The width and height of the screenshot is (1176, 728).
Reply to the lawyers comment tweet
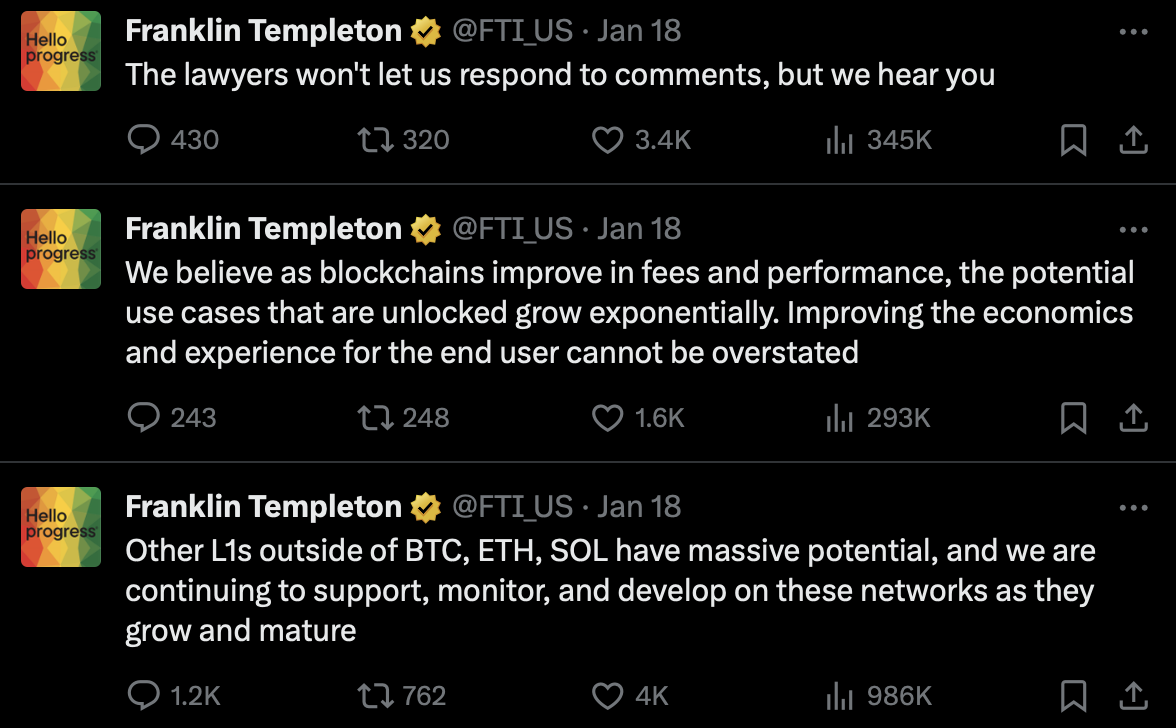[x=145, y=140]
